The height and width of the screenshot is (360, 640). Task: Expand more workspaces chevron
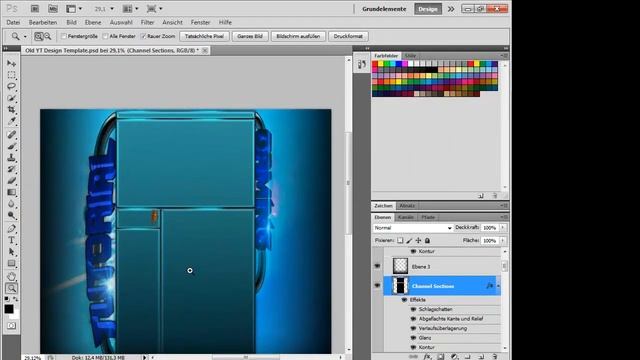coord(451,9)
